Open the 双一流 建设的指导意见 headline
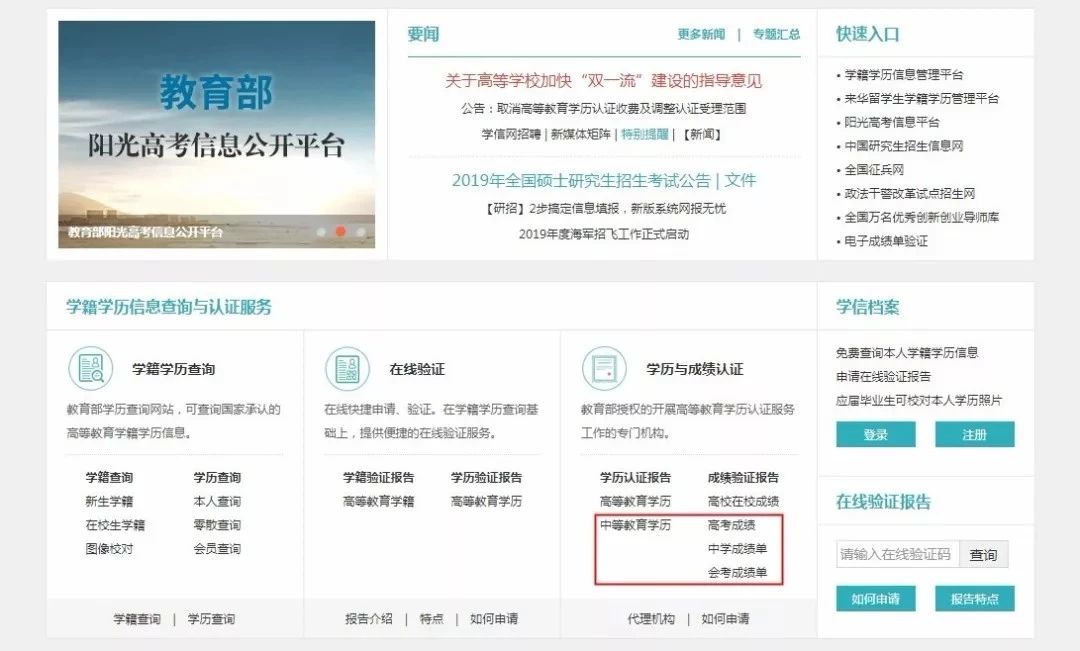Screen dimensions: 1080x651 click(603, 81)
